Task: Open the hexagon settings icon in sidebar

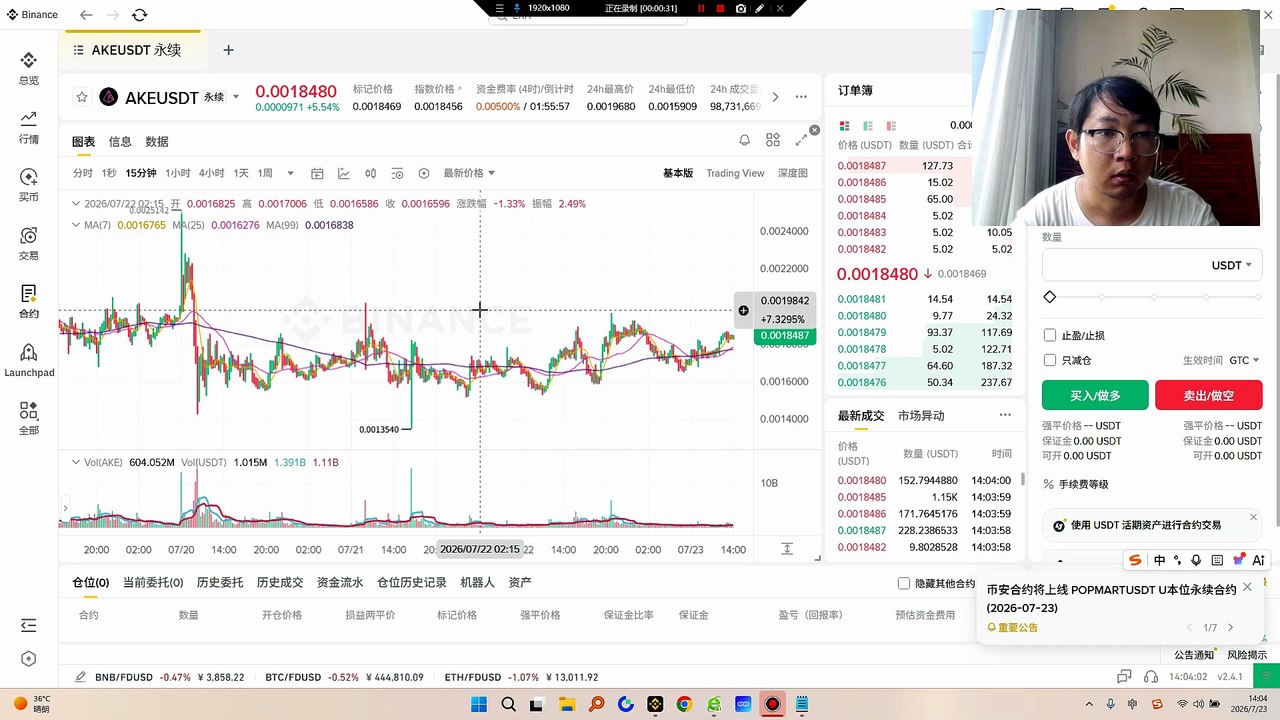Action: click(28, 659)
